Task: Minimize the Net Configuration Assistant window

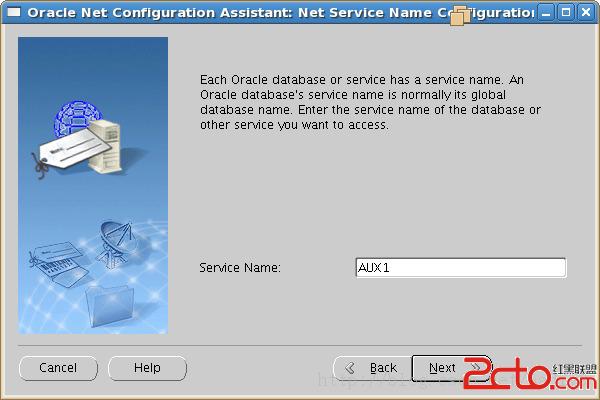Action: (x=546, y=13)
